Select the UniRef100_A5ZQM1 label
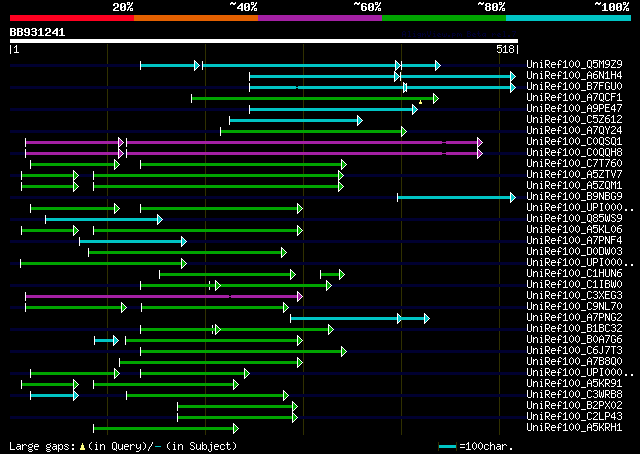The height and width of the screenshot is (454, 640). tap(574, 185)
